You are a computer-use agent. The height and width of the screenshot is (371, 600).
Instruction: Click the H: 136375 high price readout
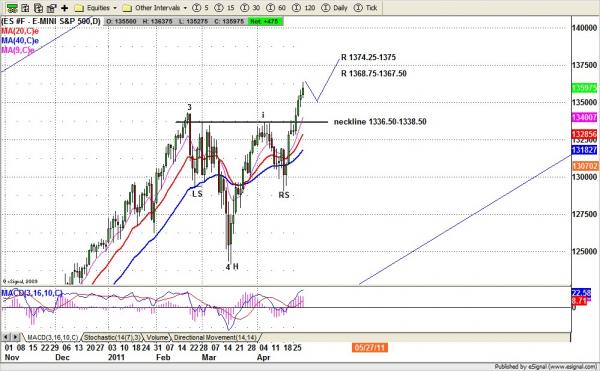158,21
